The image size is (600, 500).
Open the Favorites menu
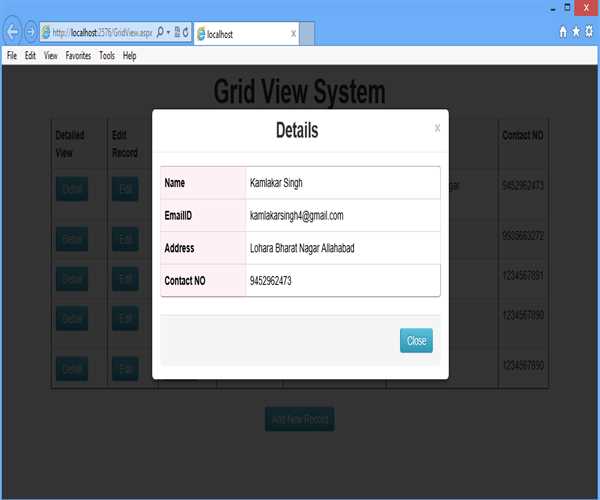click(78, 56)
